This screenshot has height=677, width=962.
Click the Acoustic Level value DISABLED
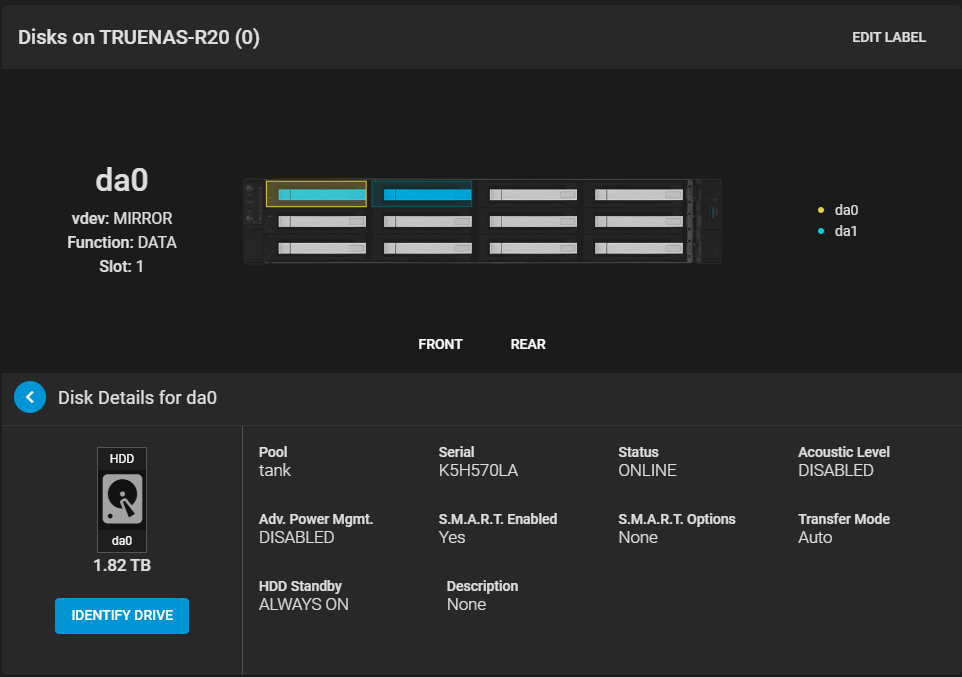click(836, 470)
